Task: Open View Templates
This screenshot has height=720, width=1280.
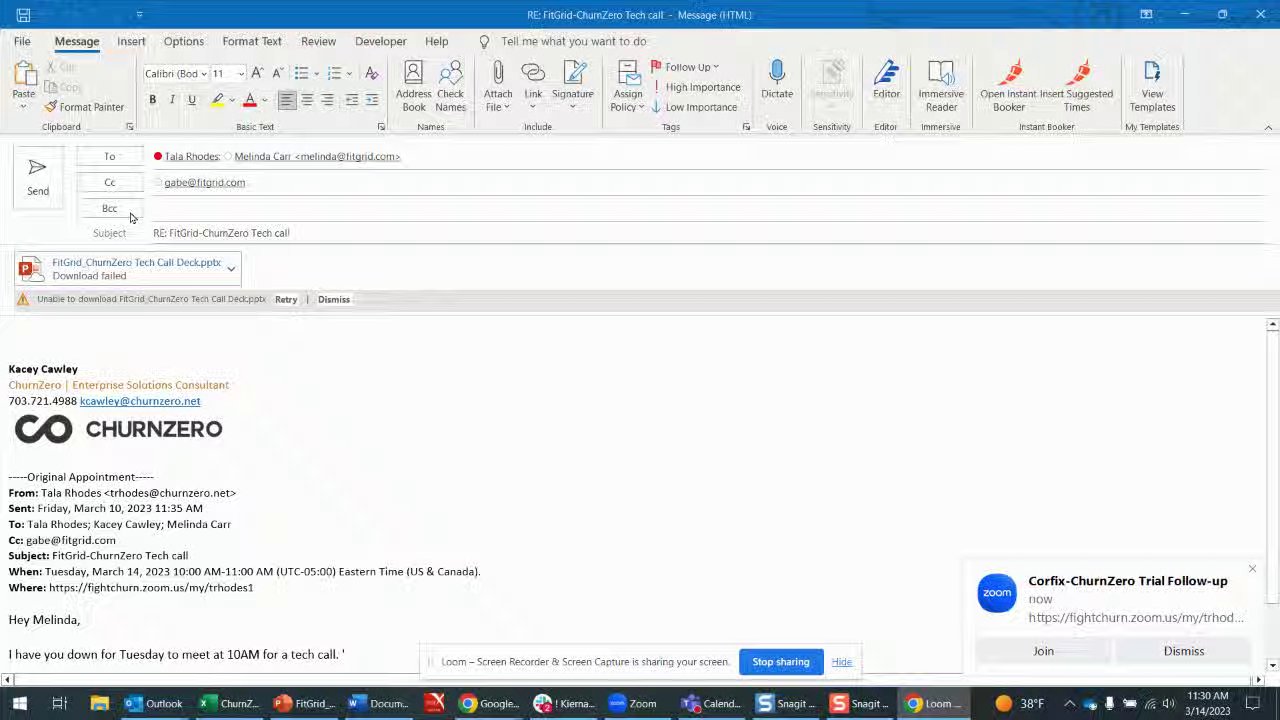Action: 1152,86
